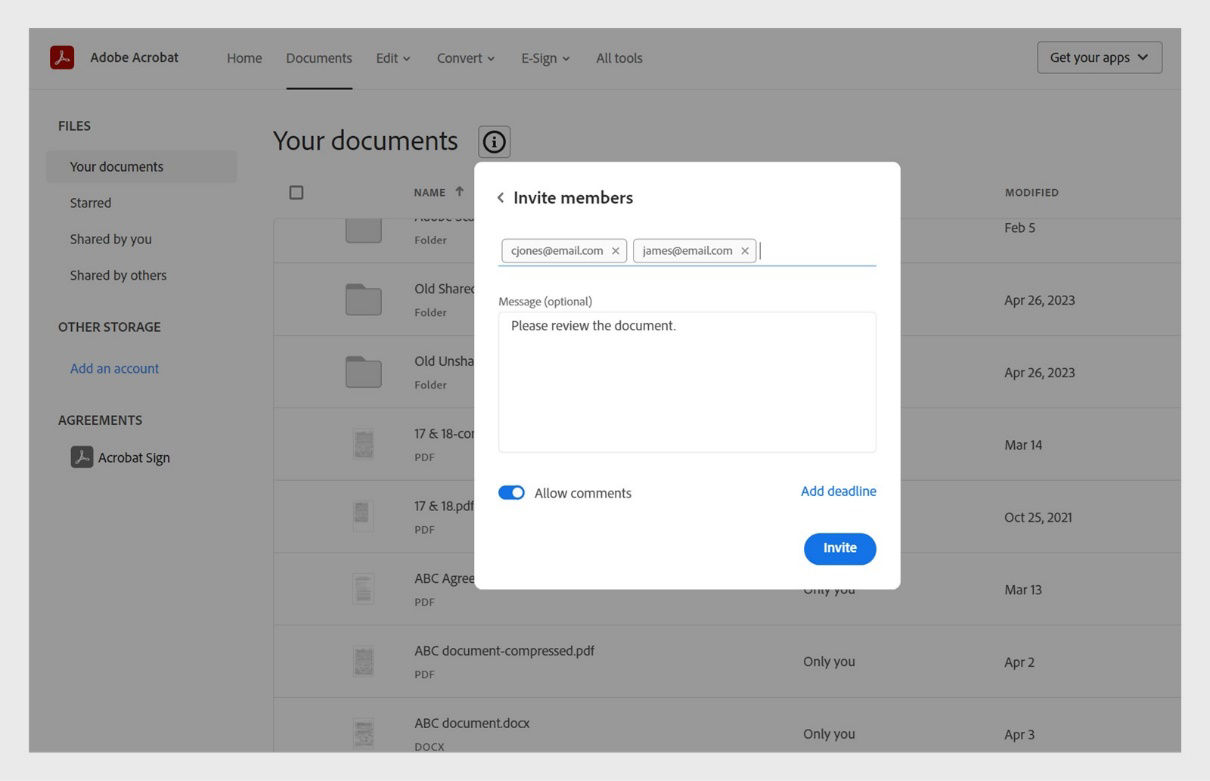Click the DOCX icon for ABC document.docx

click(362, 733)
